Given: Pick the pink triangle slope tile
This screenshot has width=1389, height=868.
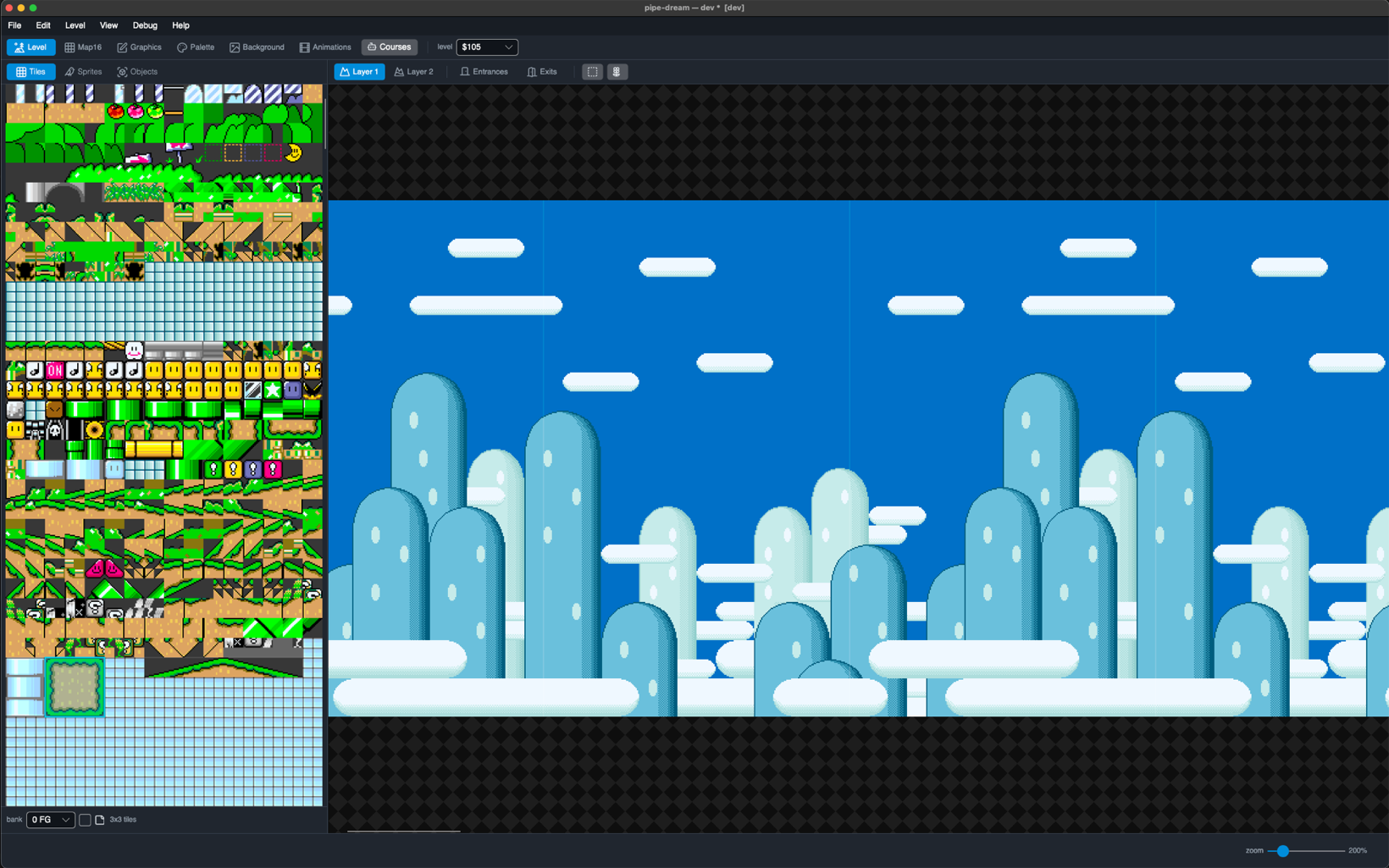Looking at the screenshot, I should tap(94, 568).
